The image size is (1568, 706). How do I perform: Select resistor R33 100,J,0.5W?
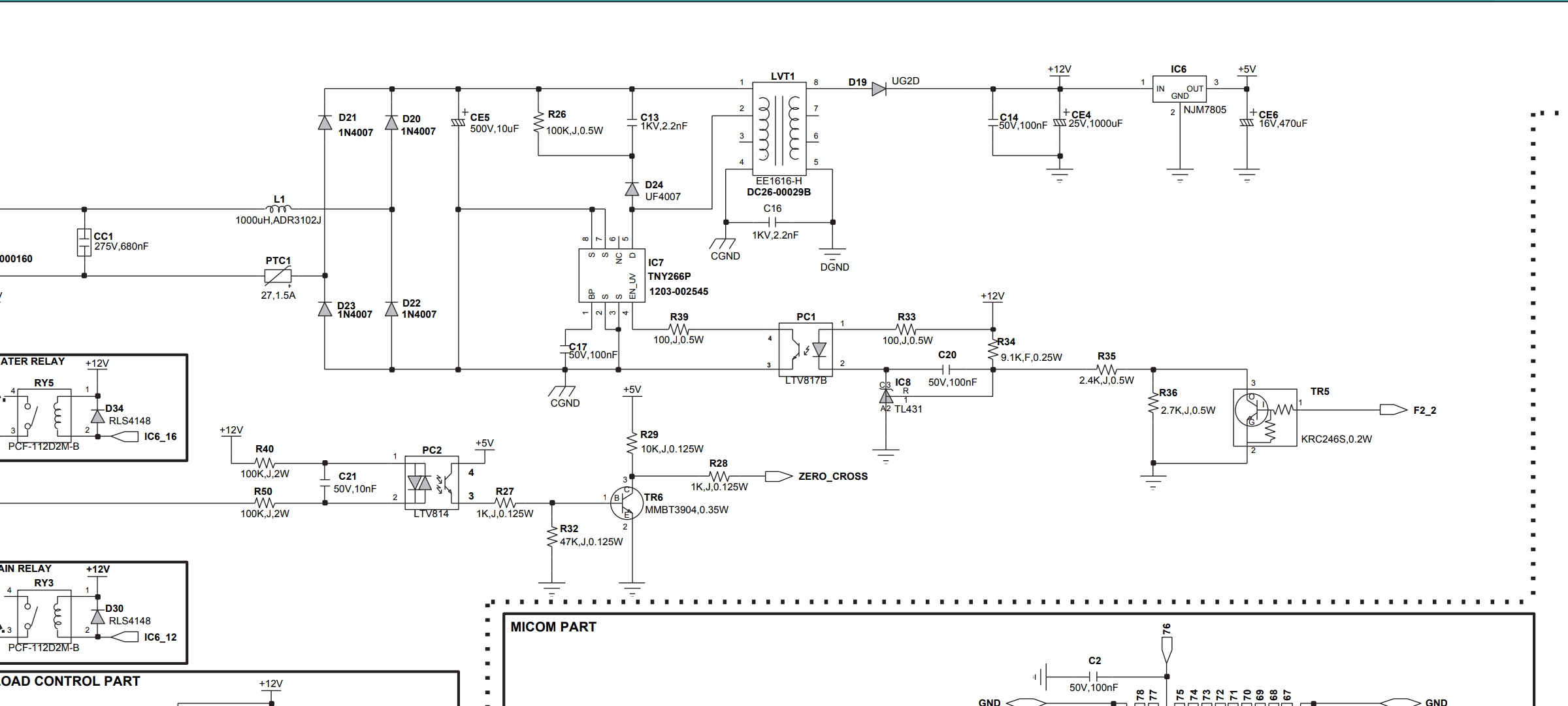[x=906, y=329]
